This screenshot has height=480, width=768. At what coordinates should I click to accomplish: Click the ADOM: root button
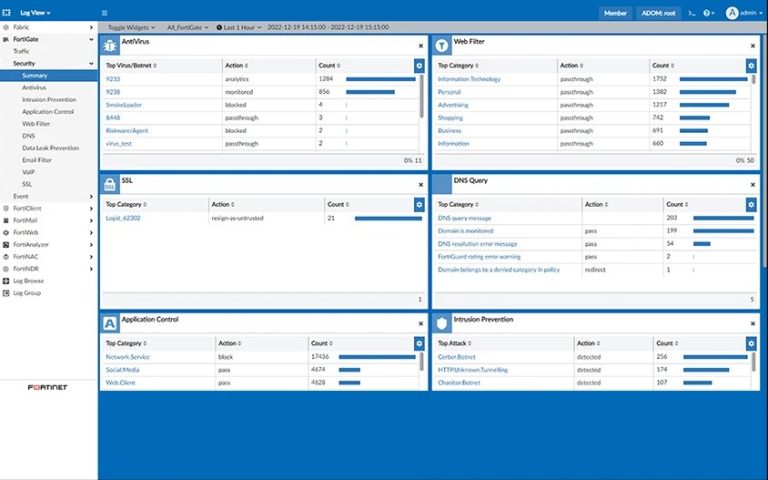(658, 13)
